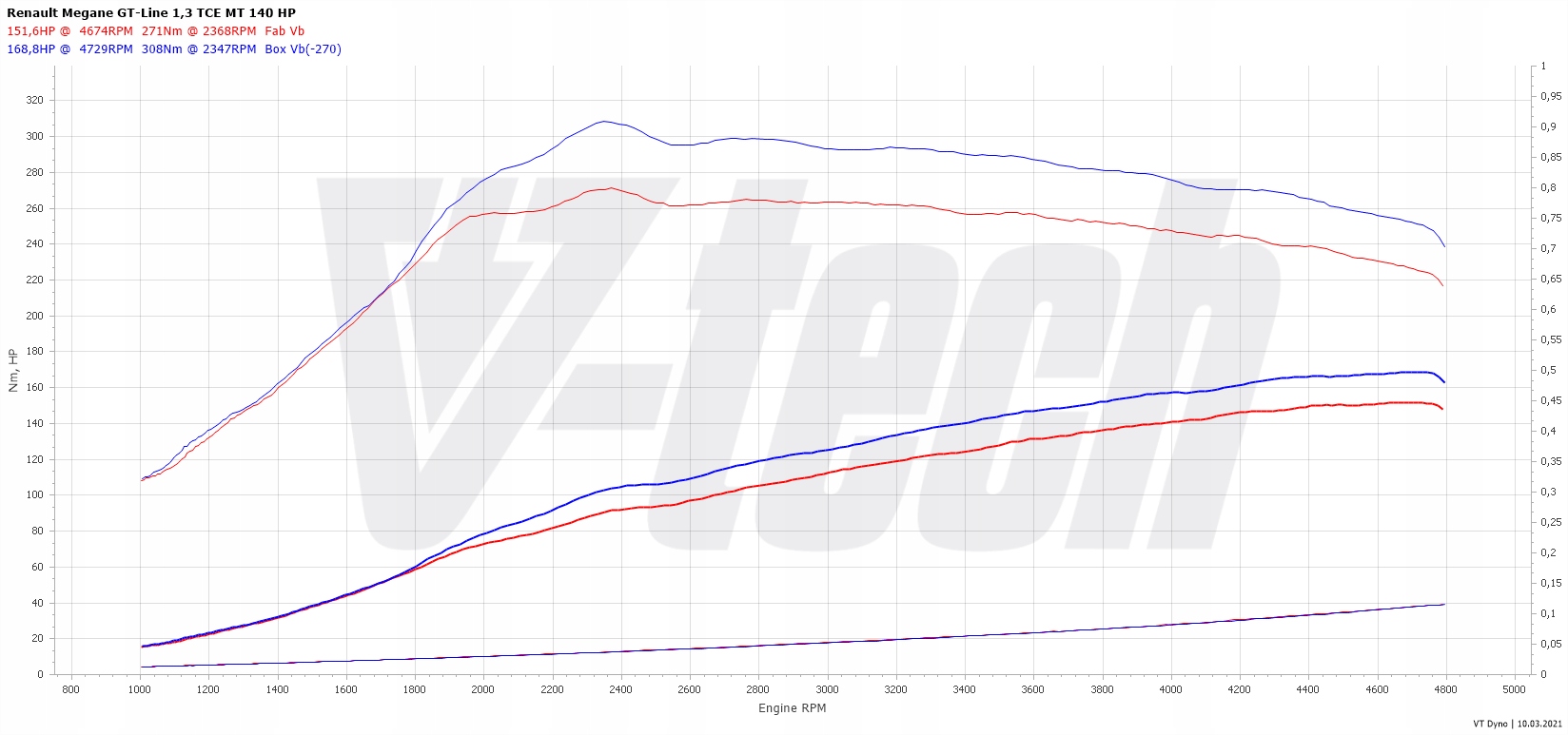Click the x-axis tick label '4400'

(1308, 690)
